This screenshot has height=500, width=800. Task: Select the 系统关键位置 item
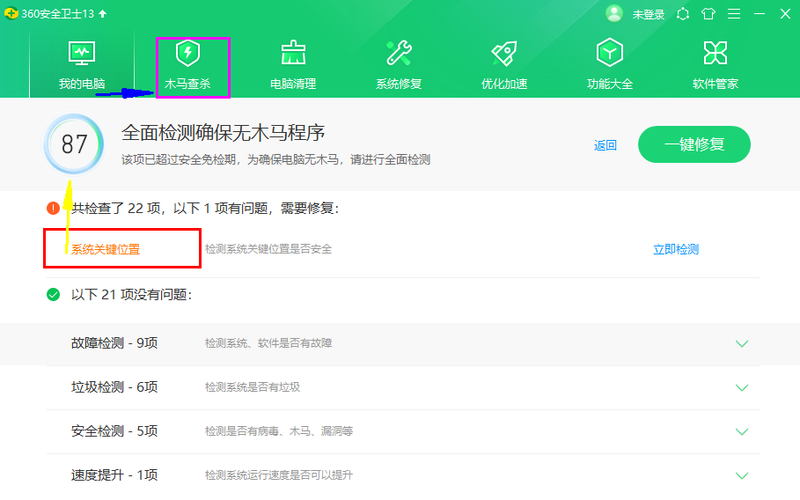(x=105, y=249)
